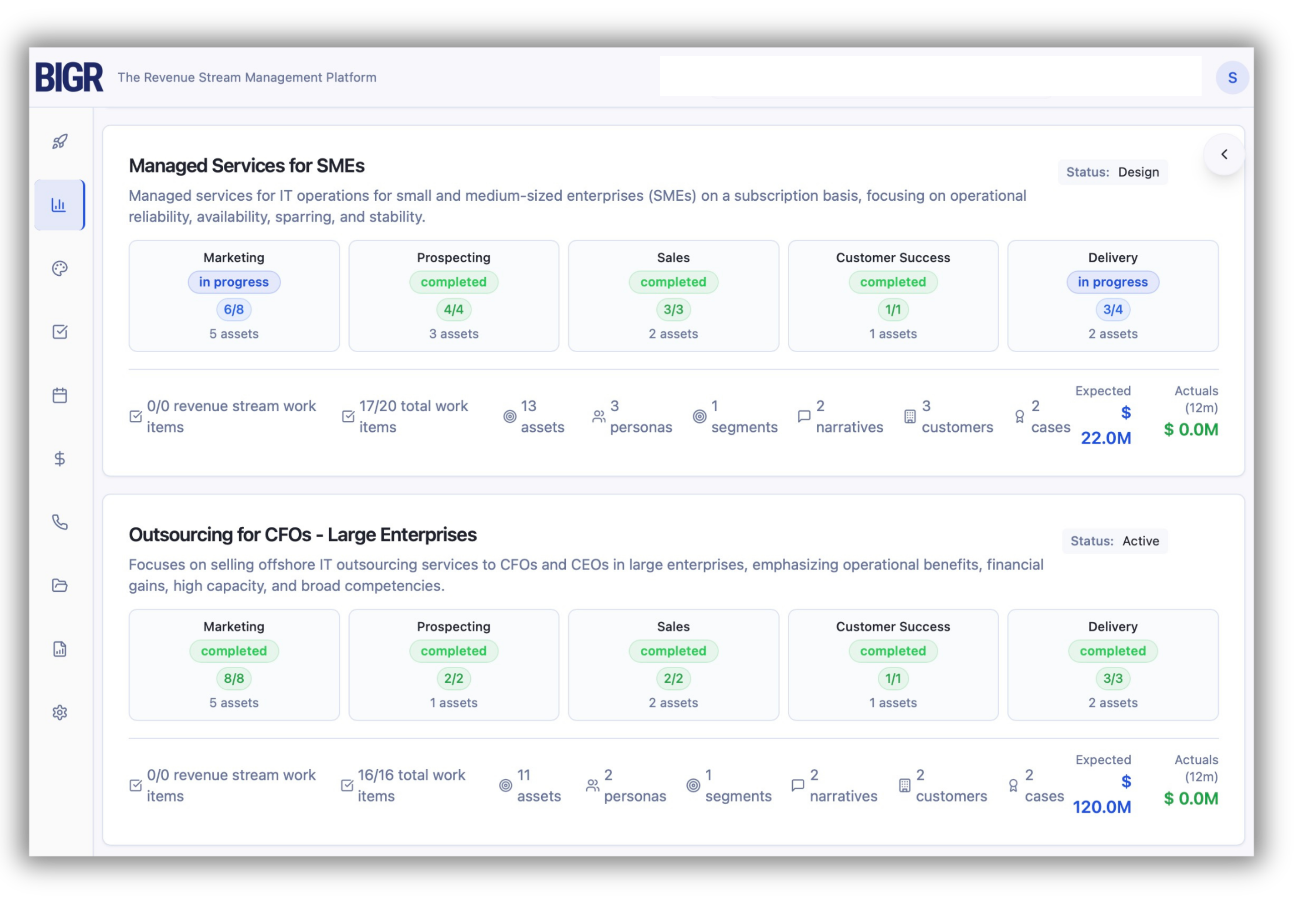Select the bar chart dashboard icon
Viewport: 1294px width, 924px height.
(60, 205)
